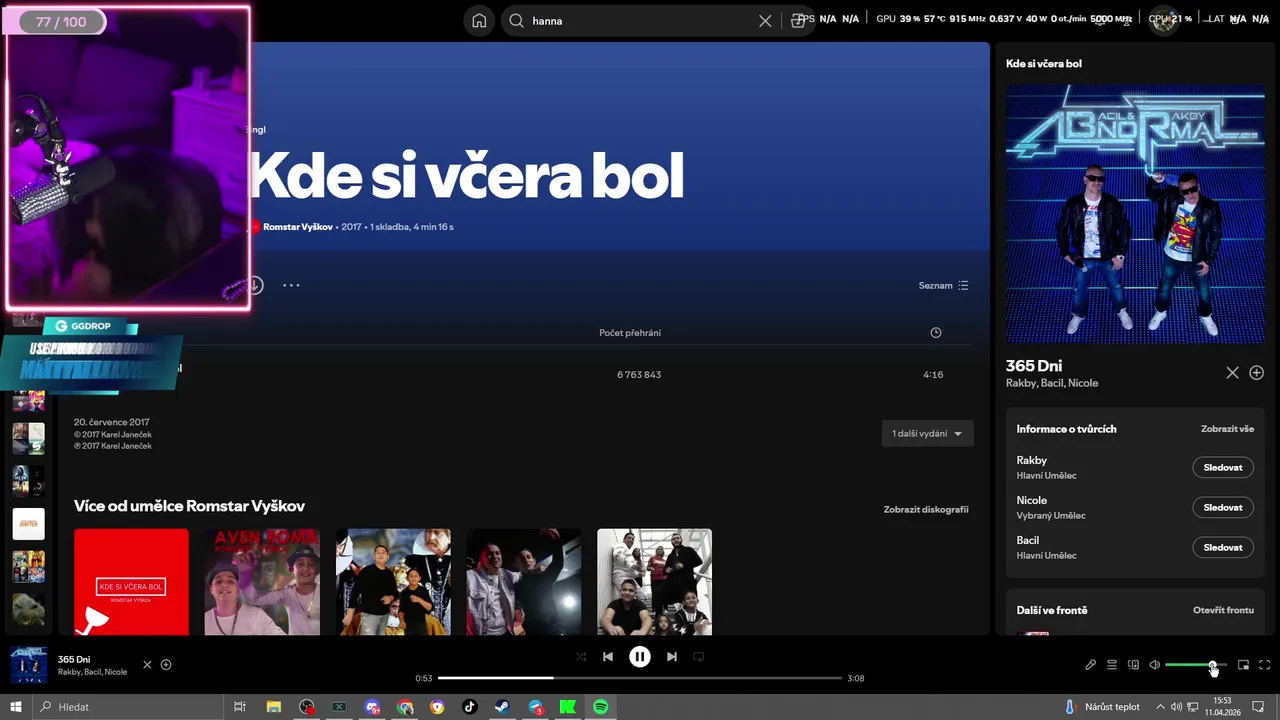Open the white 'Drifter' library playlist thumbnail
The width and height of the screenshot is (1280, 720).
click(x=28, y=523)
